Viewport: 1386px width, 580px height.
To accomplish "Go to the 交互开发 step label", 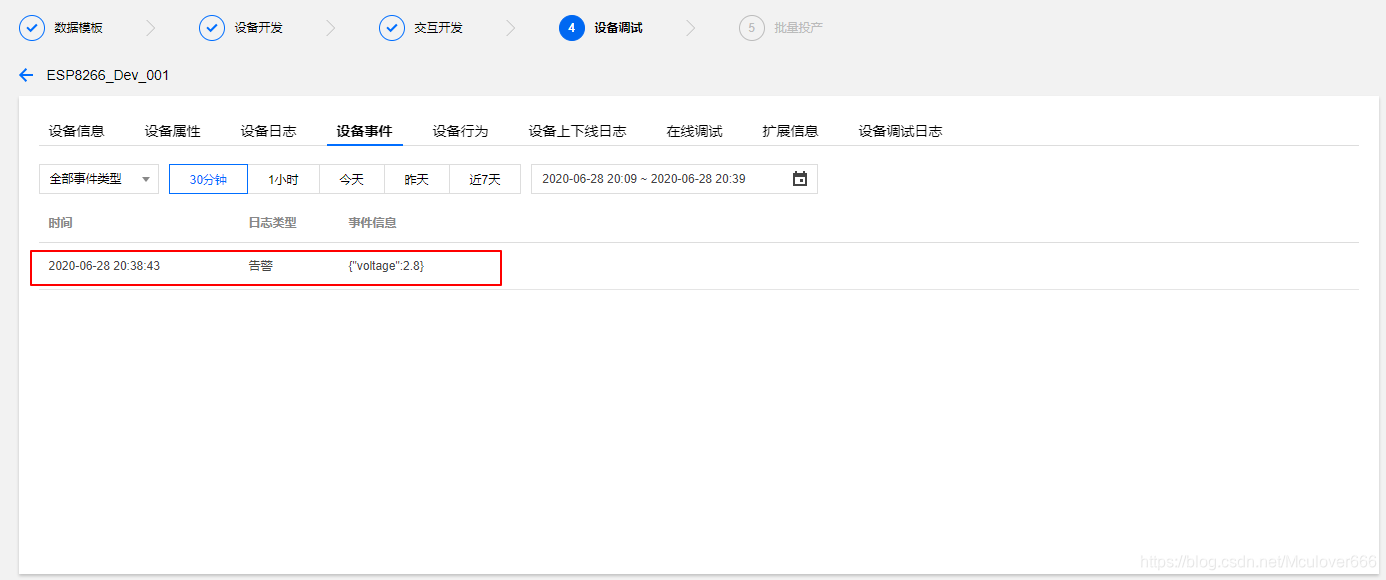I will pos(439,28).
